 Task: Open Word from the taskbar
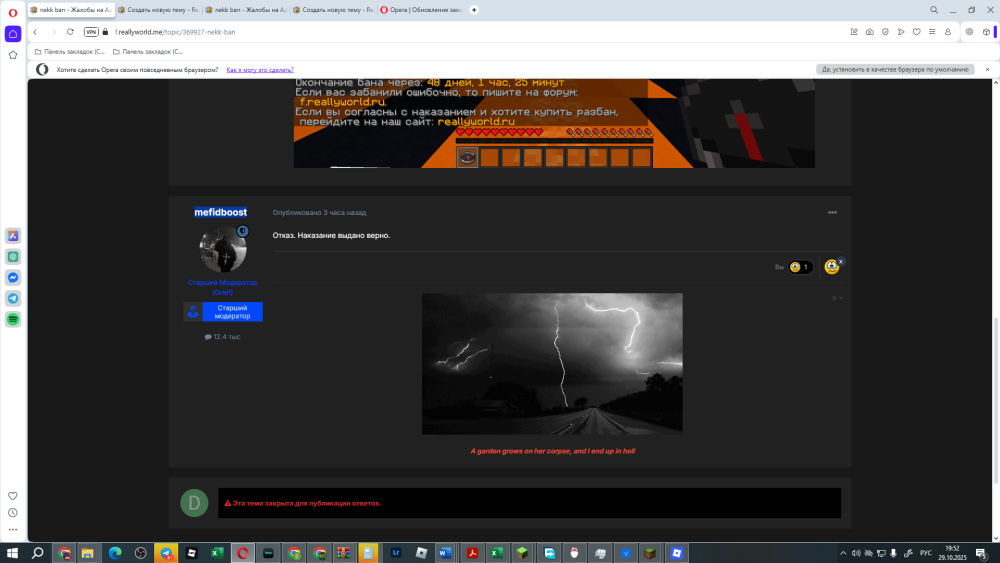(445, 553)
